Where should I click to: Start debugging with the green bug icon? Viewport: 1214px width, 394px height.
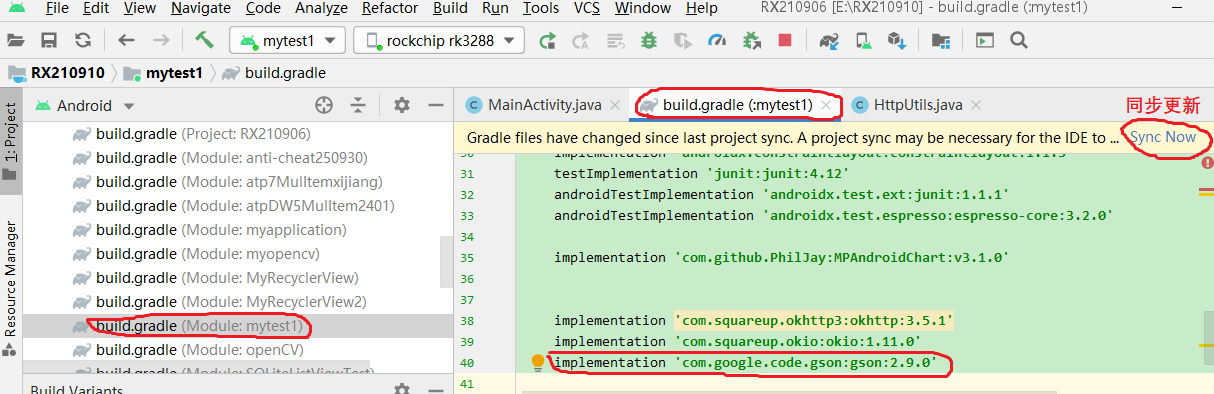tap(649, 41)
